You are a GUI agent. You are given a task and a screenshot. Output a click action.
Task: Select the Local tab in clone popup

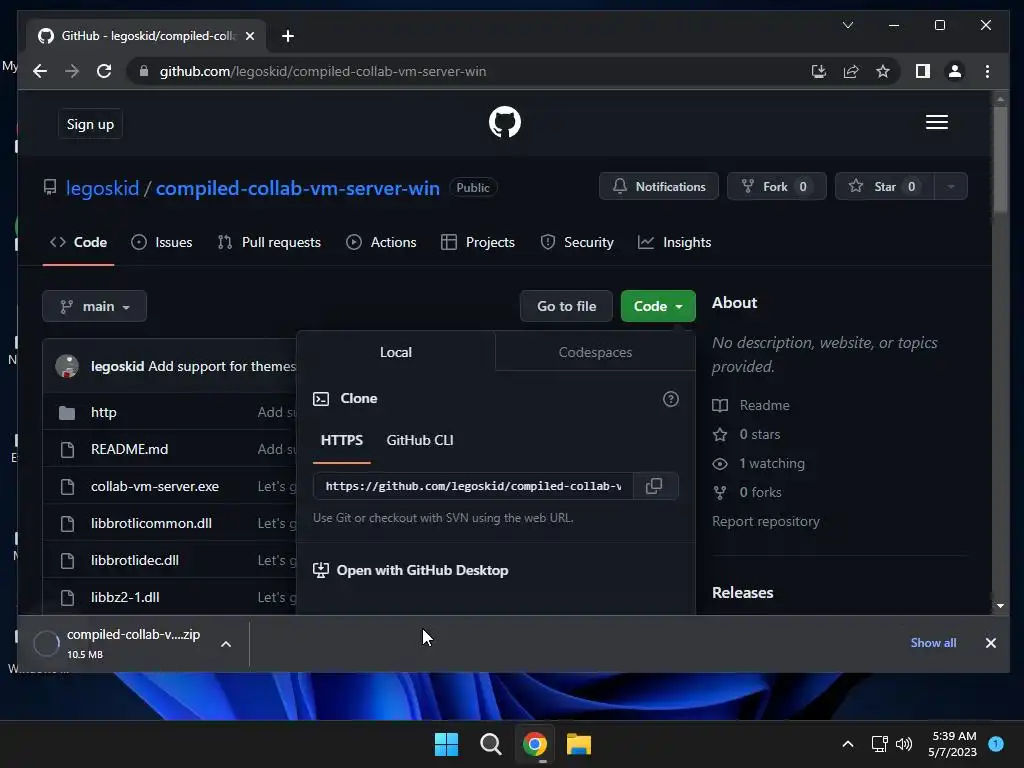[396, 352]
